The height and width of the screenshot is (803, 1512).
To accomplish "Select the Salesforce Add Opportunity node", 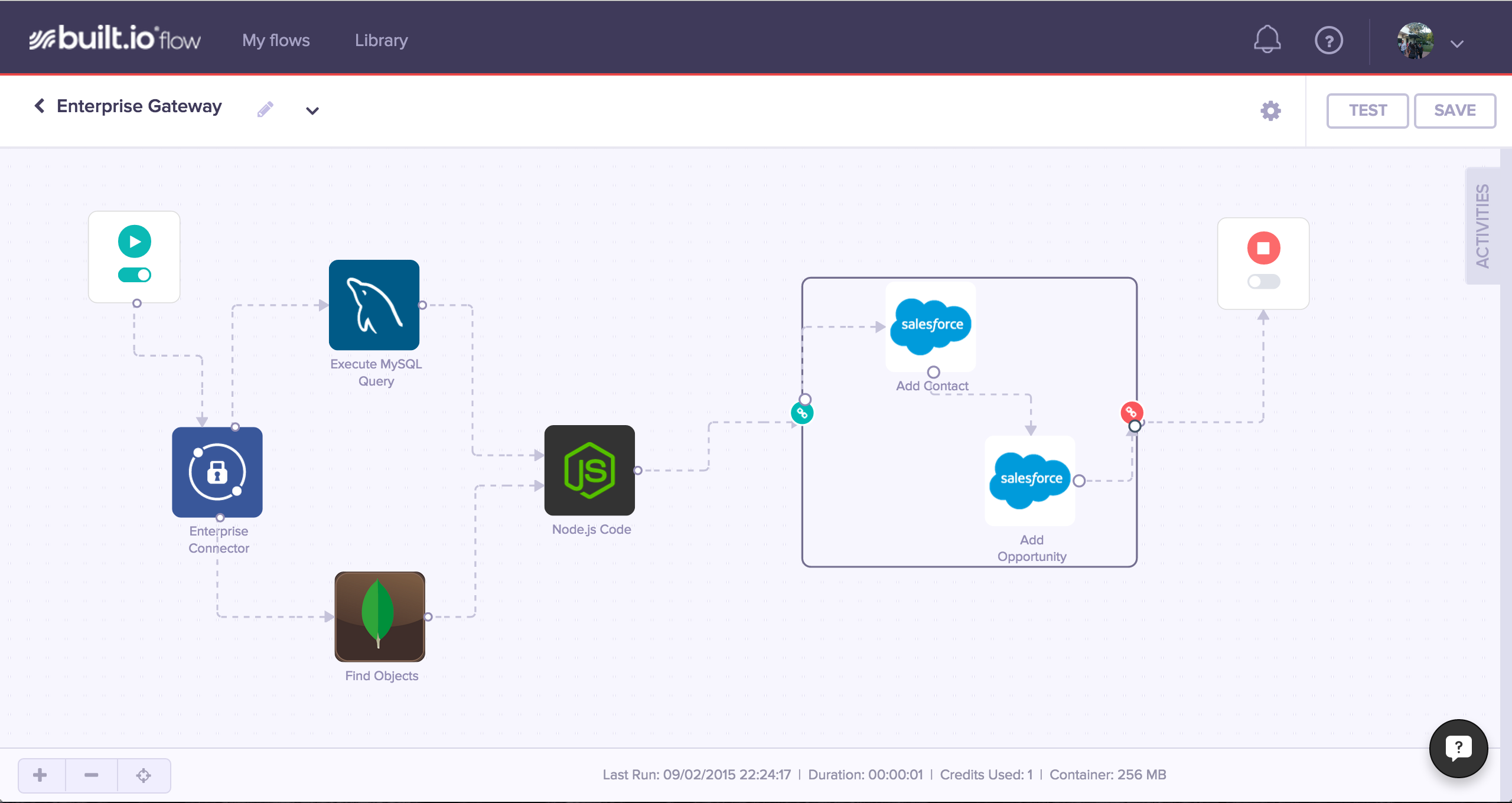I will pyautogui.click(x=1030, y=480).
